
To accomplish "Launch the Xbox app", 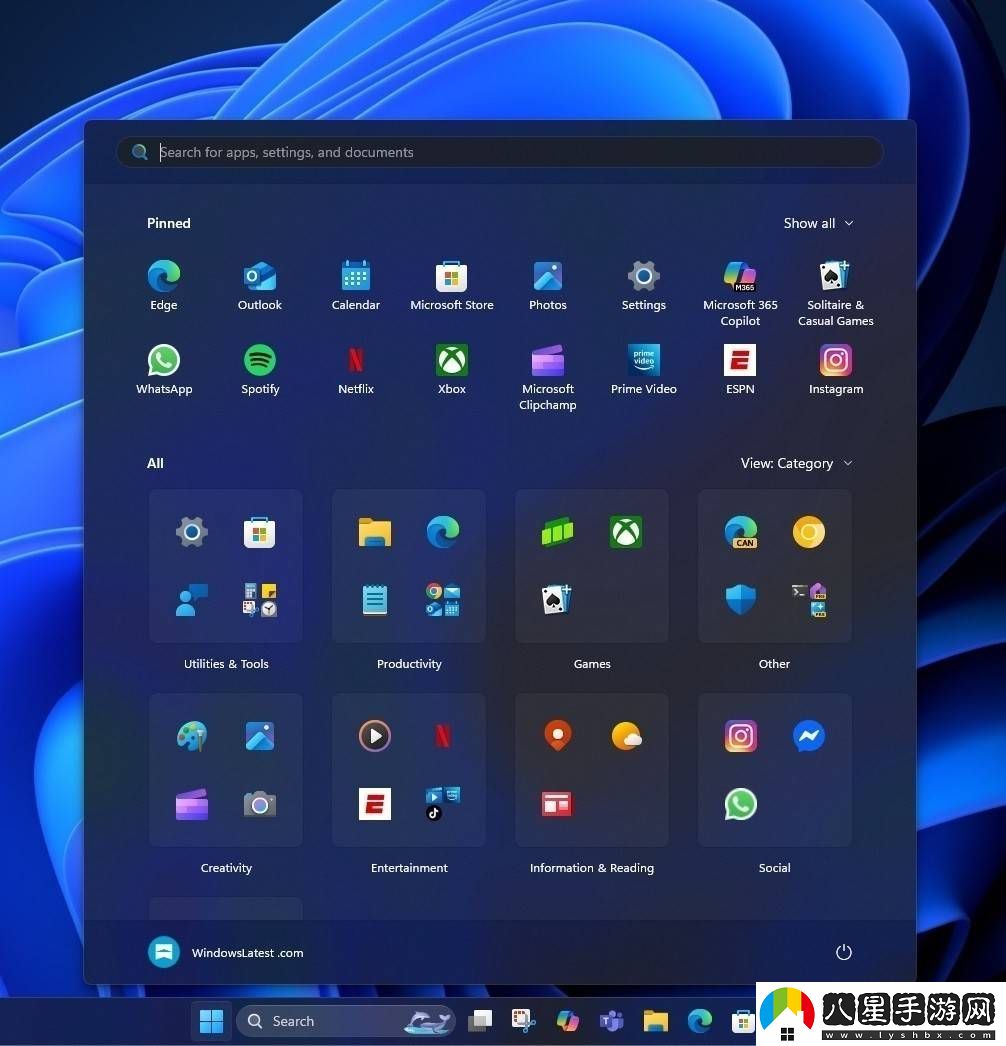I will click(451, 361).
